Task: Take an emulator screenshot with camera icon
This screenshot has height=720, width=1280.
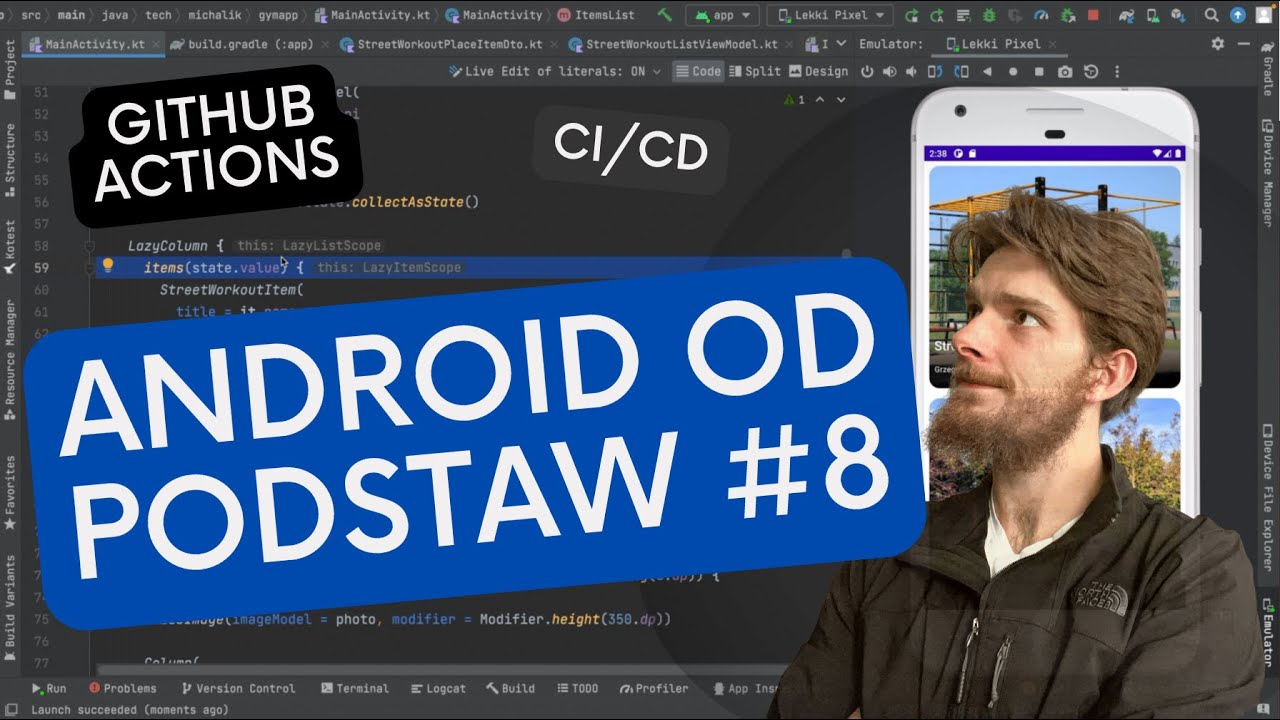Action: pos(1065,72)
